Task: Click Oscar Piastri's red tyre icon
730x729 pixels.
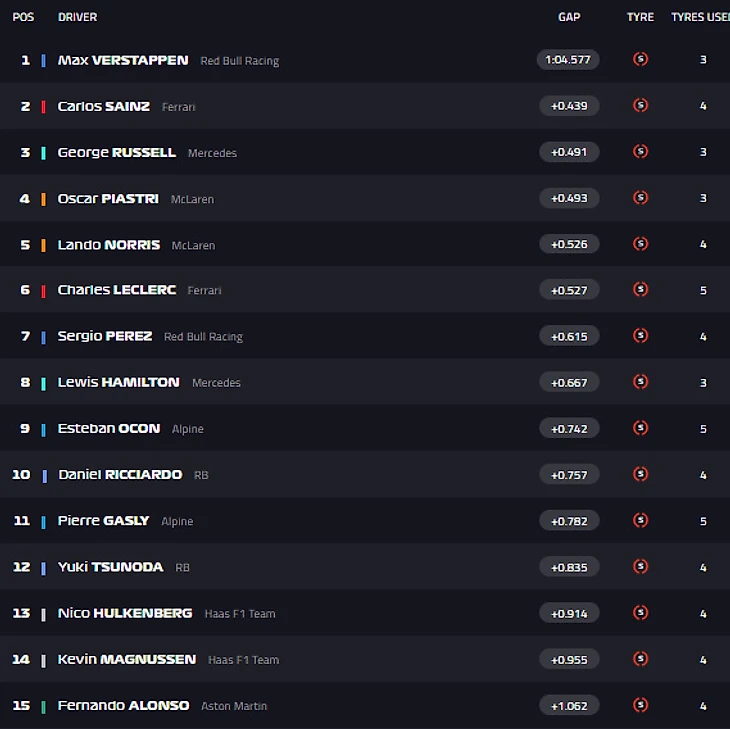Action: point(640,197)
